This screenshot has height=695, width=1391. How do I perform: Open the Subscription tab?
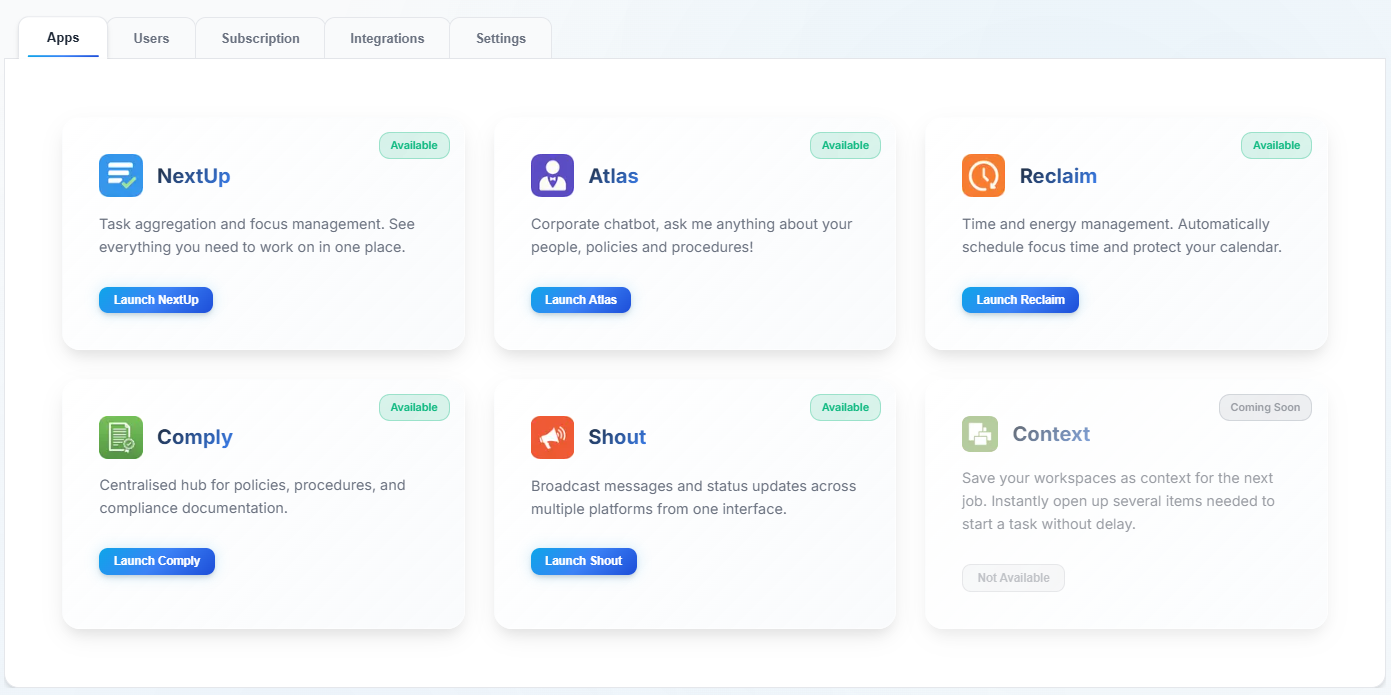click(x=259, y=38)
